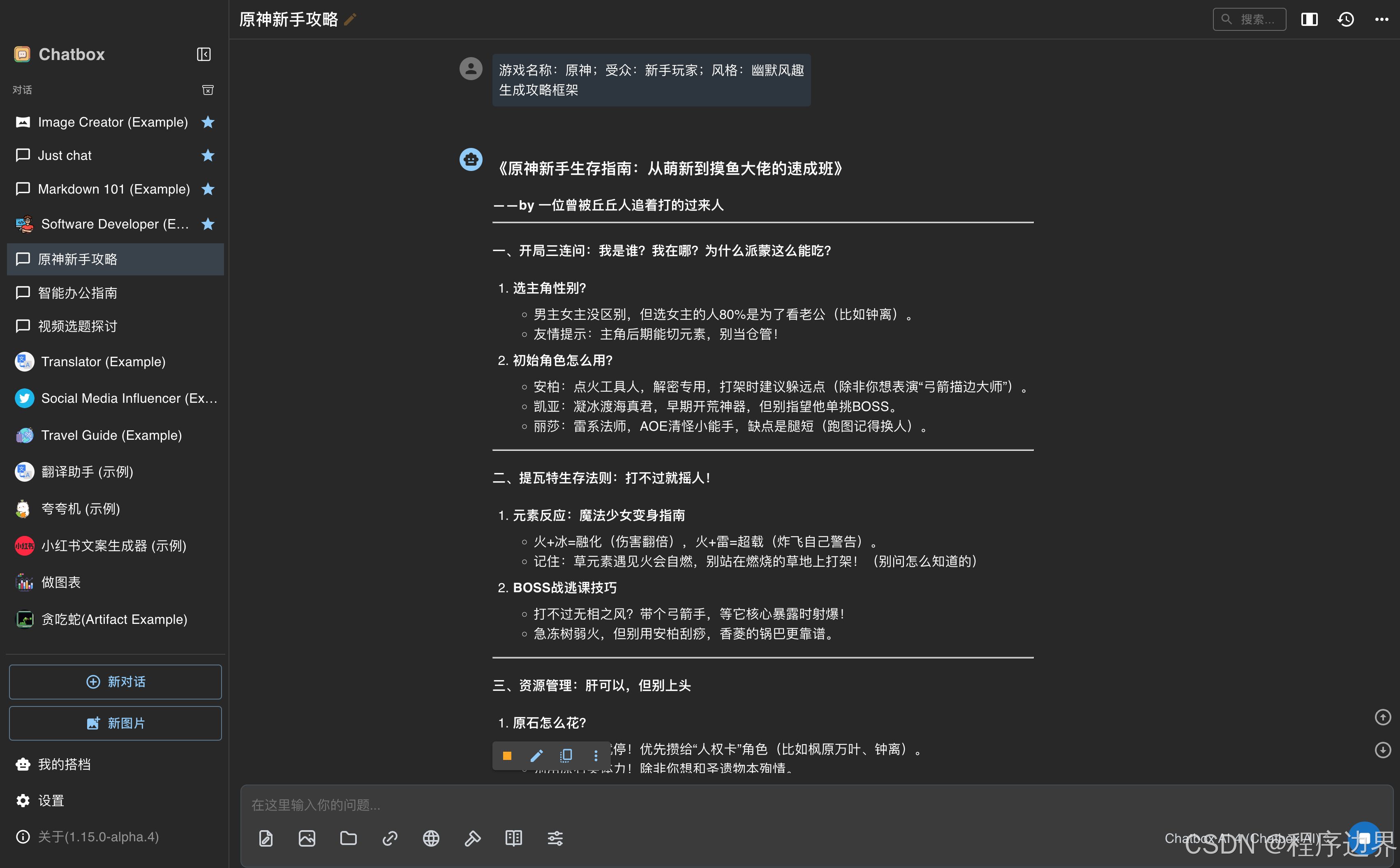Click the open-book knowledge base icon

pos(514,839)
